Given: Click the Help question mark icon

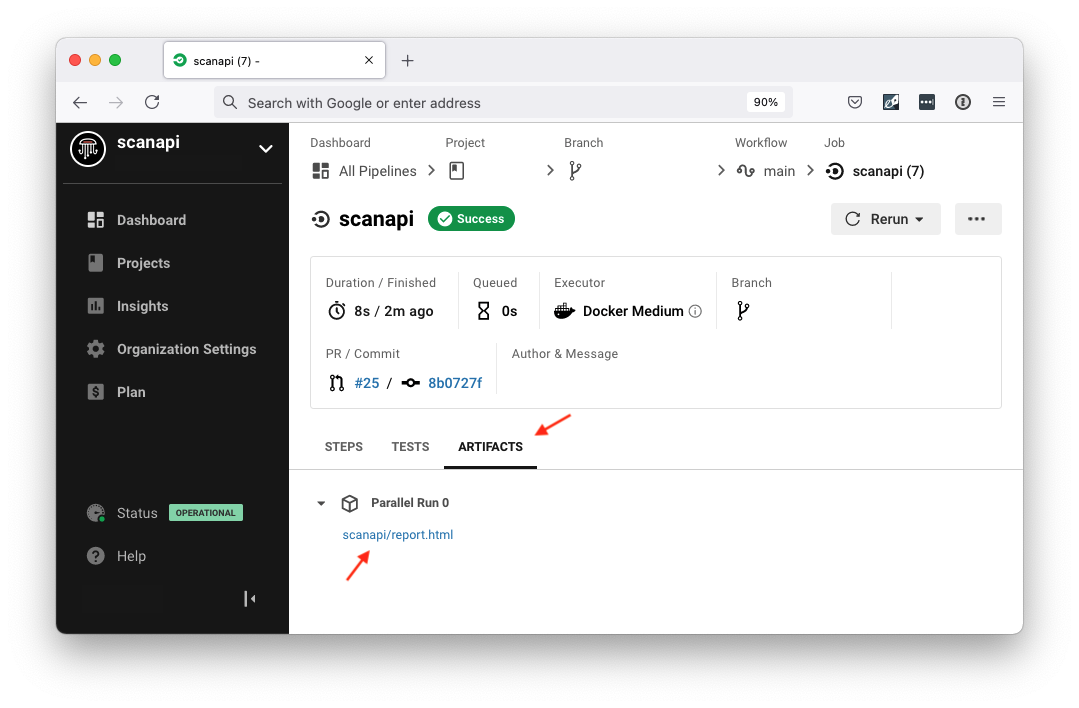Looking at the screenshot, I should (94, 555).
